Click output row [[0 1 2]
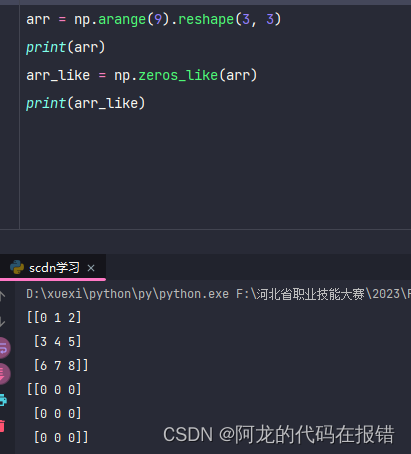 (x=54, y=317)
